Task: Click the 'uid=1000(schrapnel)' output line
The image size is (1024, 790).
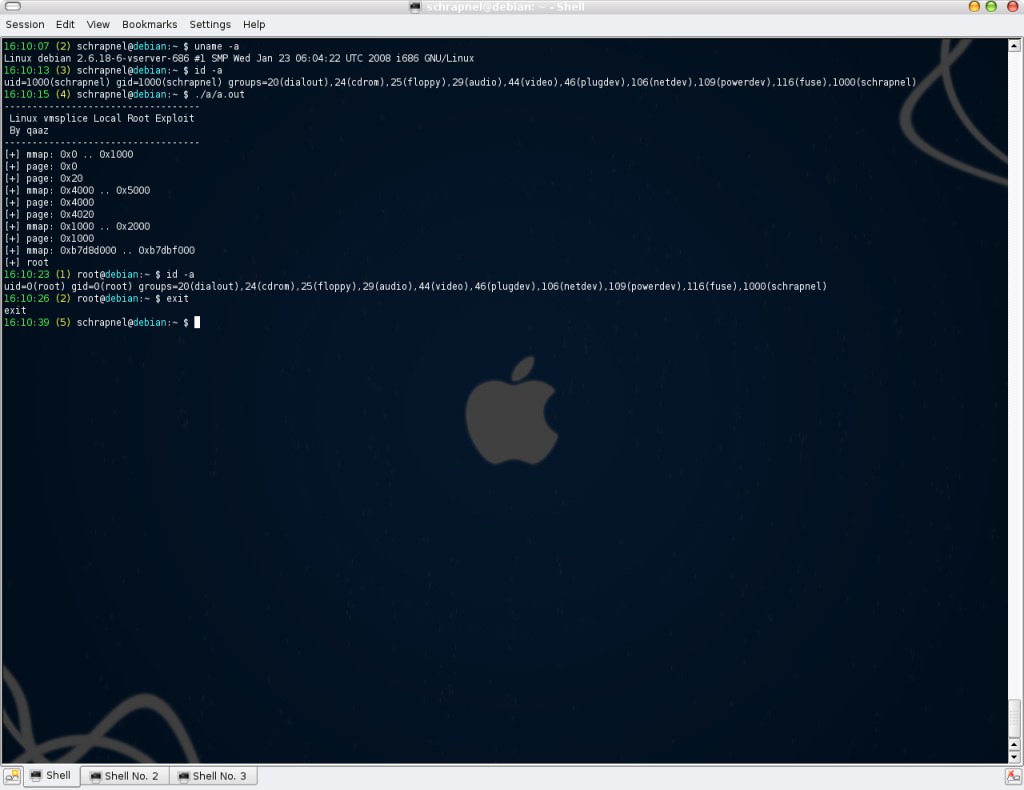Action: click(x=460, y=82)
